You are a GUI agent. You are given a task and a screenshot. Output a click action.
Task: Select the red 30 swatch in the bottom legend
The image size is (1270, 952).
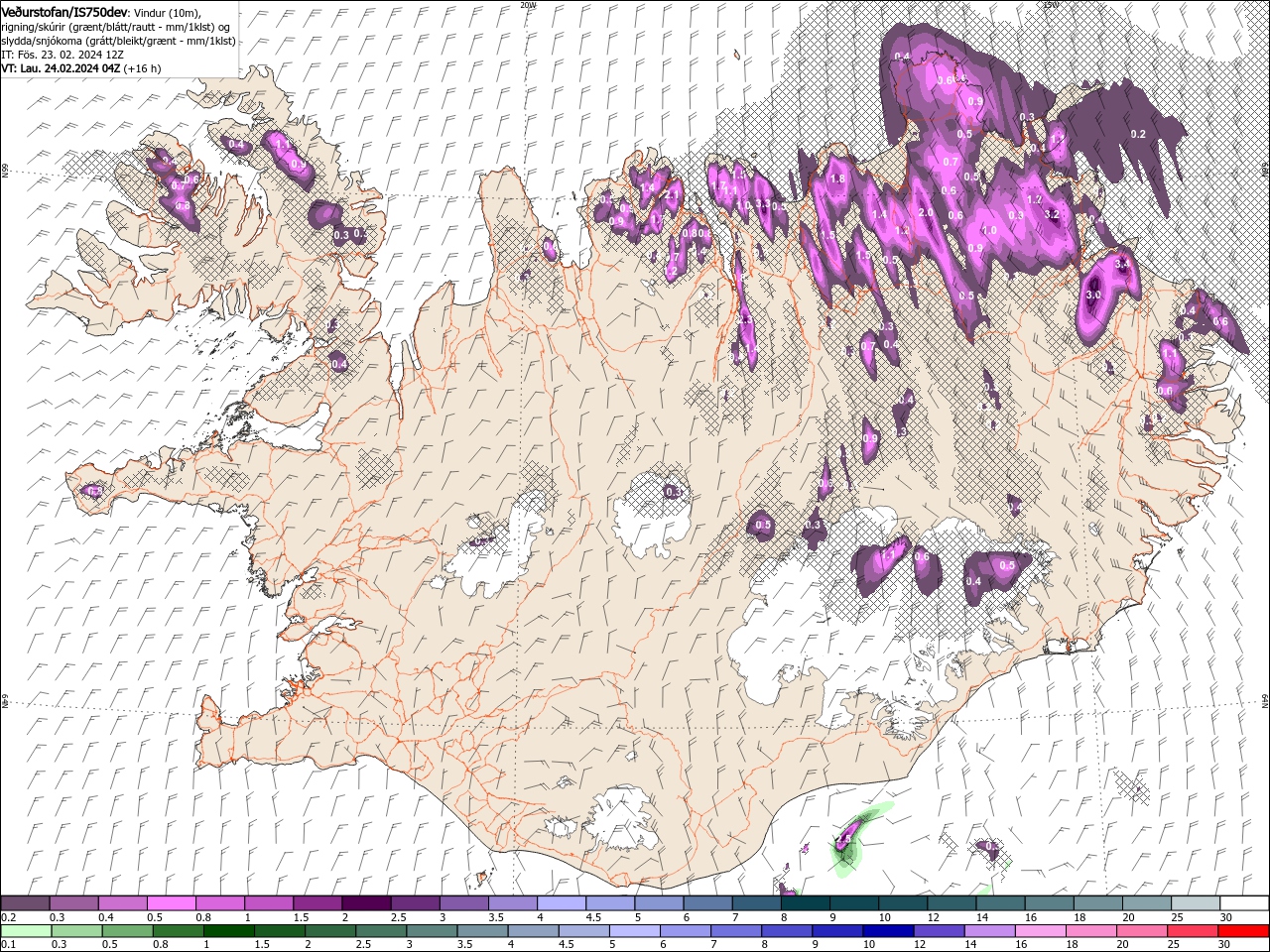pos(1244,931)
